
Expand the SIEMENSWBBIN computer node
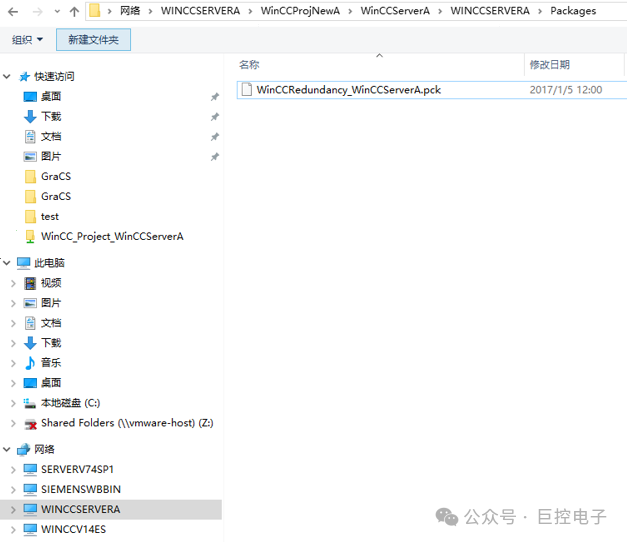(13, 490)
